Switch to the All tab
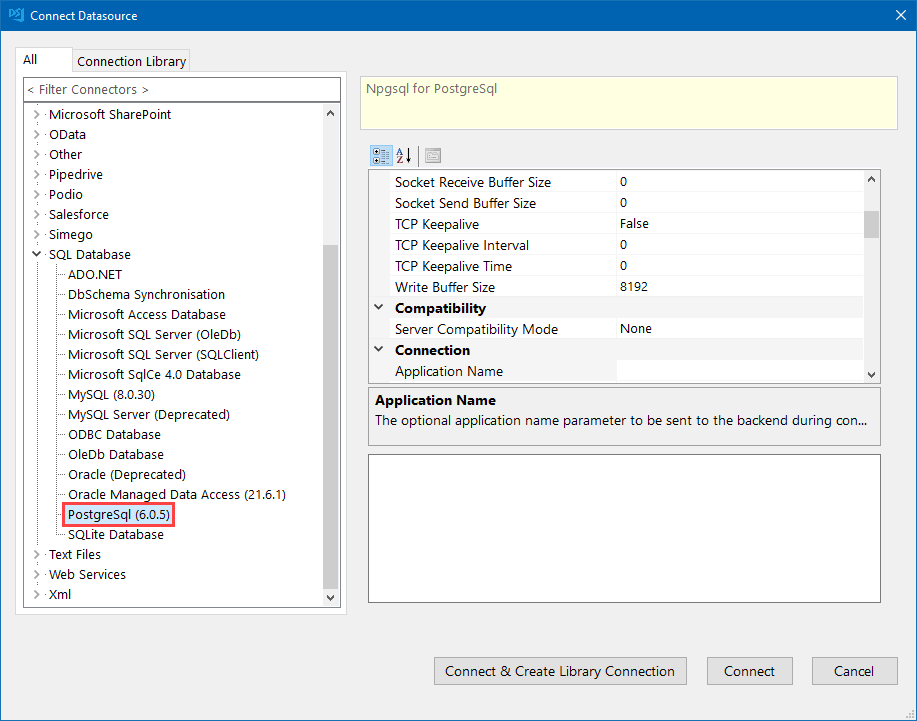 click(x=43, y=60)
